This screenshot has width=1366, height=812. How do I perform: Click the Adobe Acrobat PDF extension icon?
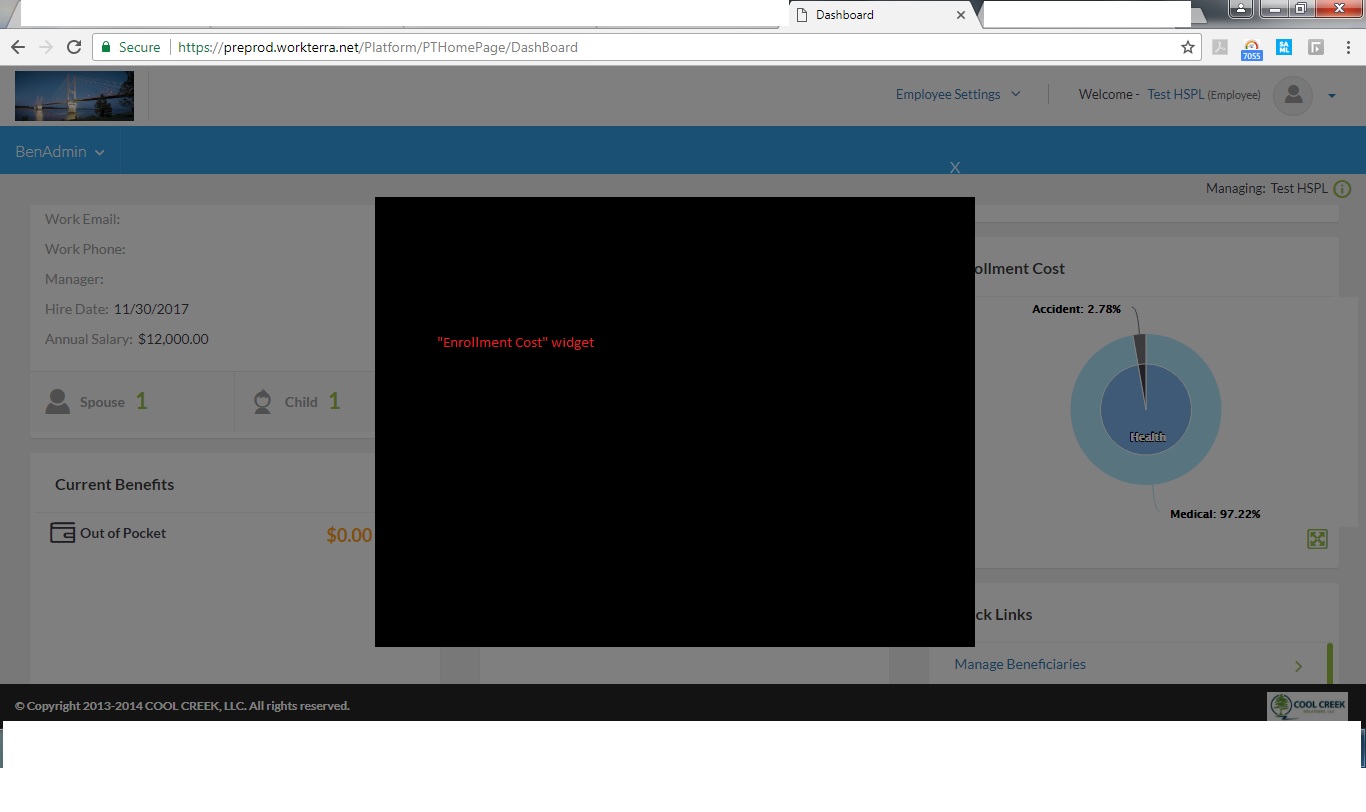coord(1220,47)
